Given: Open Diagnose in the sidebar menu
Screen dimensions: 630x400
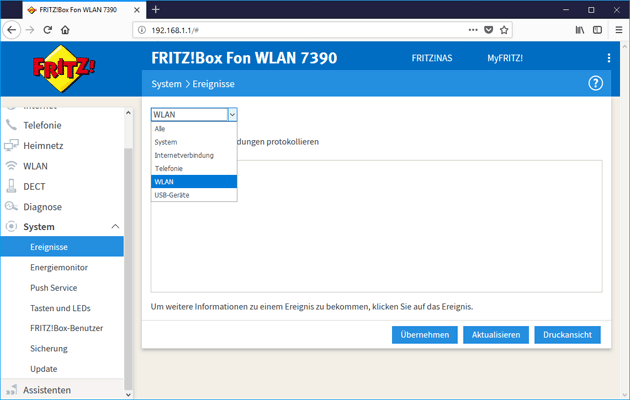Looking at the screenshot, I should pyautogui.click(x=43, y=207).
